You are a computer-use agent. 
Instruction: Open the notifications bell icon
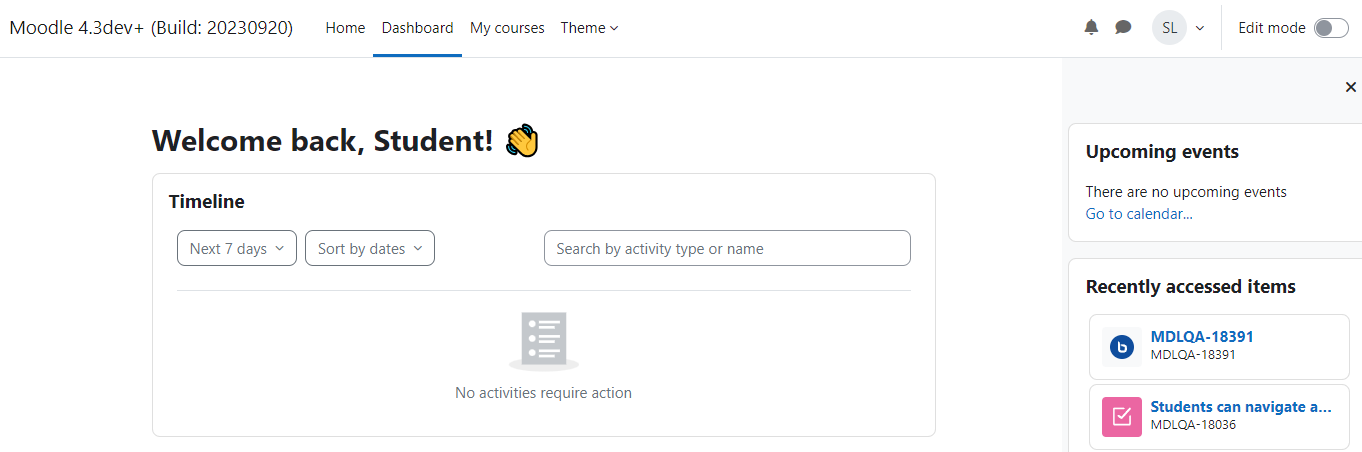(x=1091, y=28)
